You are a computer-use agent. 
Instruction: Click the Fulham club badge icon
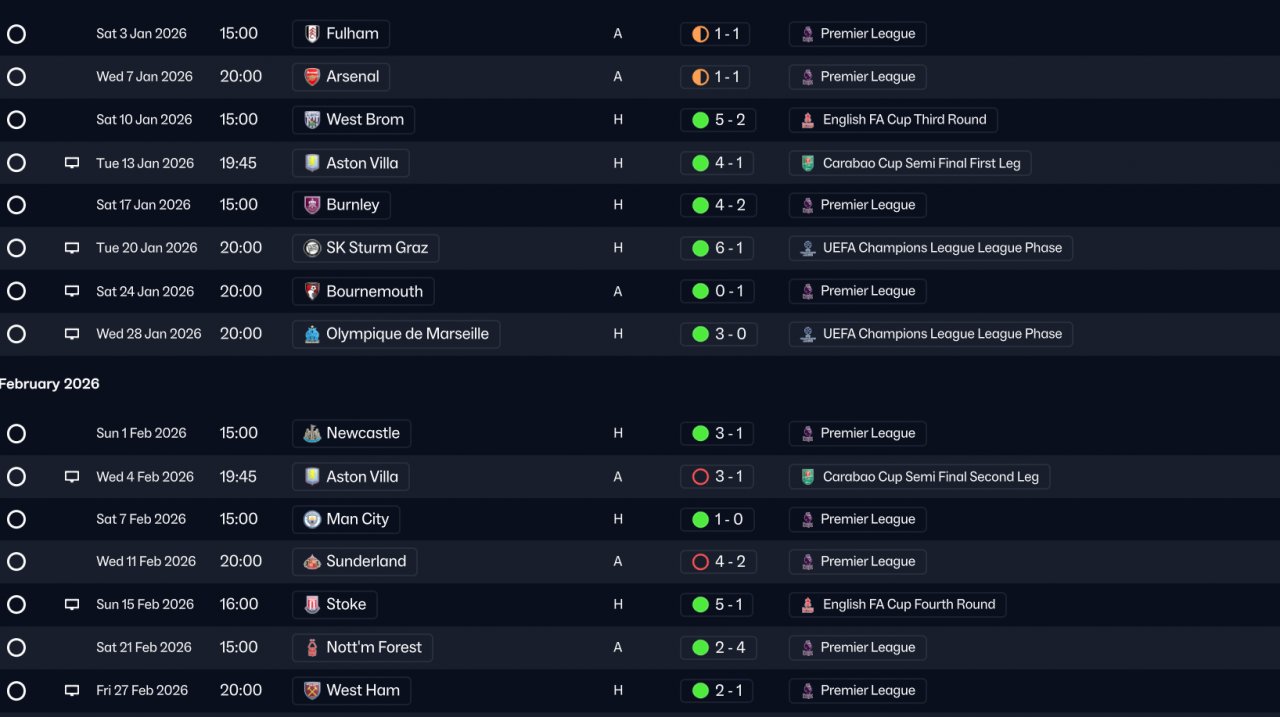(x=312, y=34)
